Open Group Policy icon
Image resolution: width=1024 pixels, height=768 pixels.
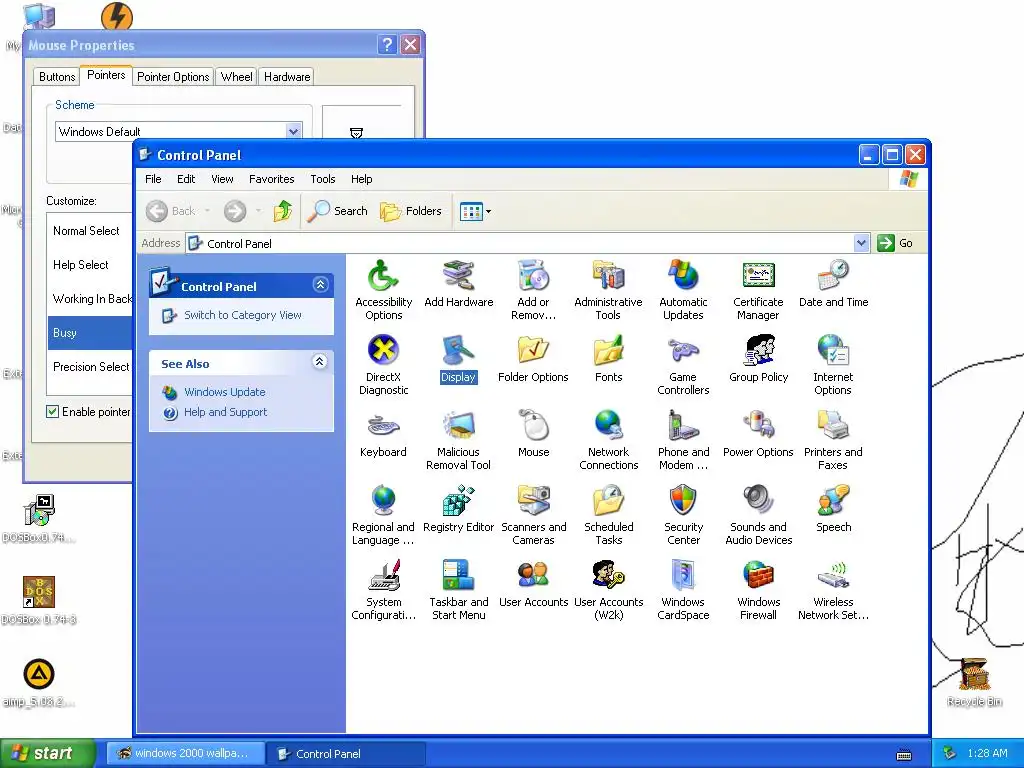758,359
